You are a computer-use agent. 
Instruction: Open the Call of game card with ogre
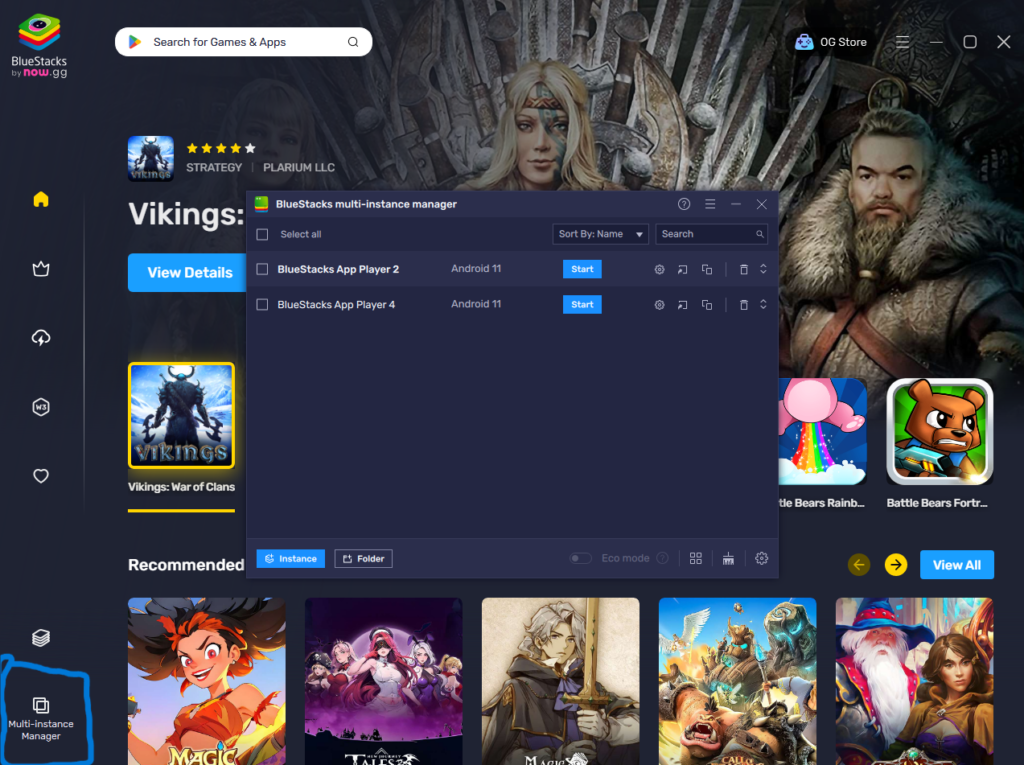click(x=737, y=681)
